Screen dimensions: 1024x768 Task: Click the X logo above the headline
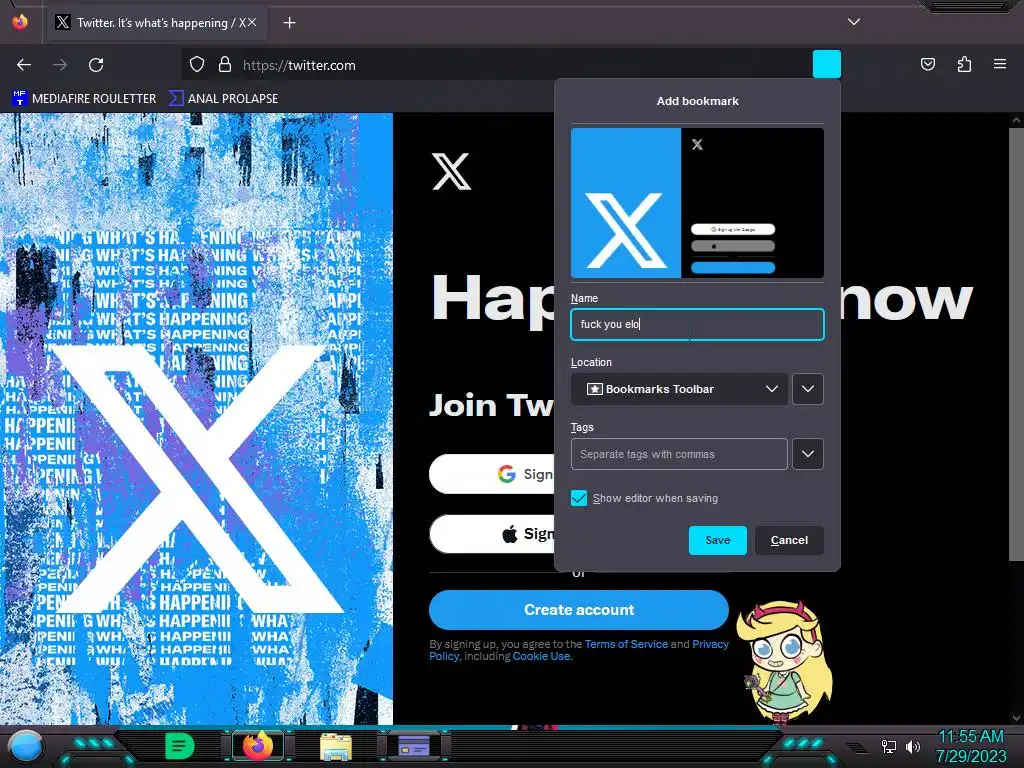point(451,172)
